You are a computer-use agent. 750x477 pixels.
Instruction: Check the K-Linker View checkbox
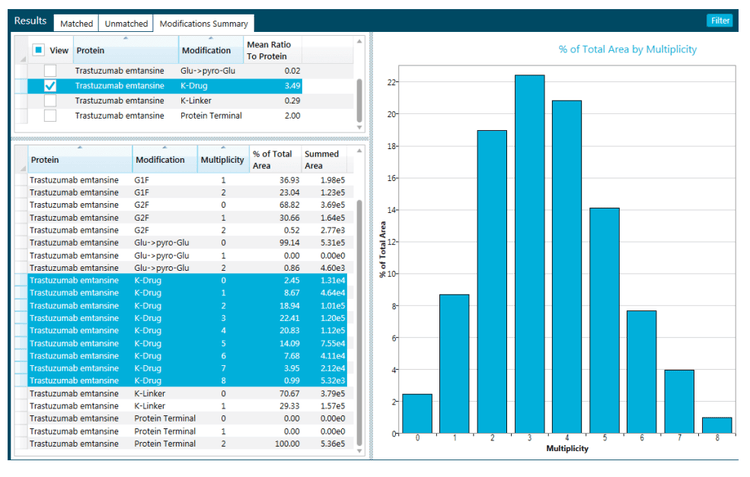point(50,101)
